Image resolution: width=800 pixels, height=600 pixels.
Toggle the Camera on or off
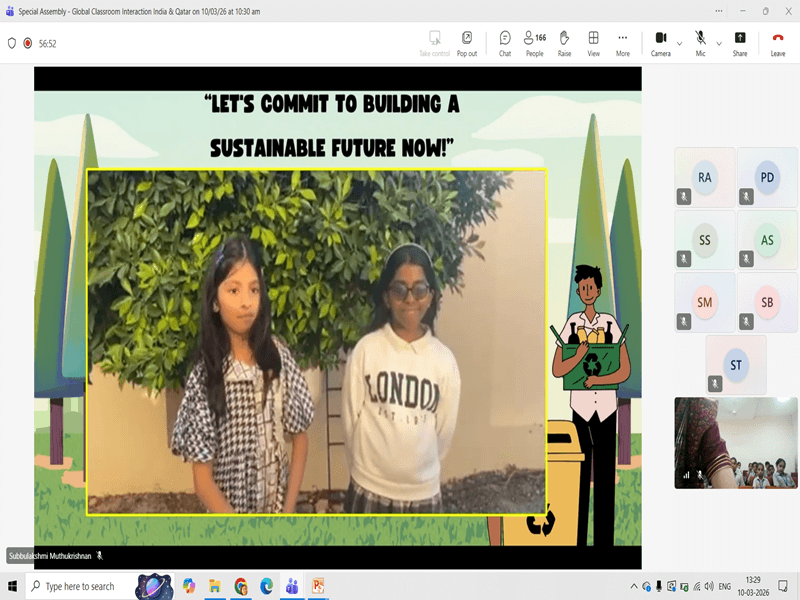(x=660, y=43)
